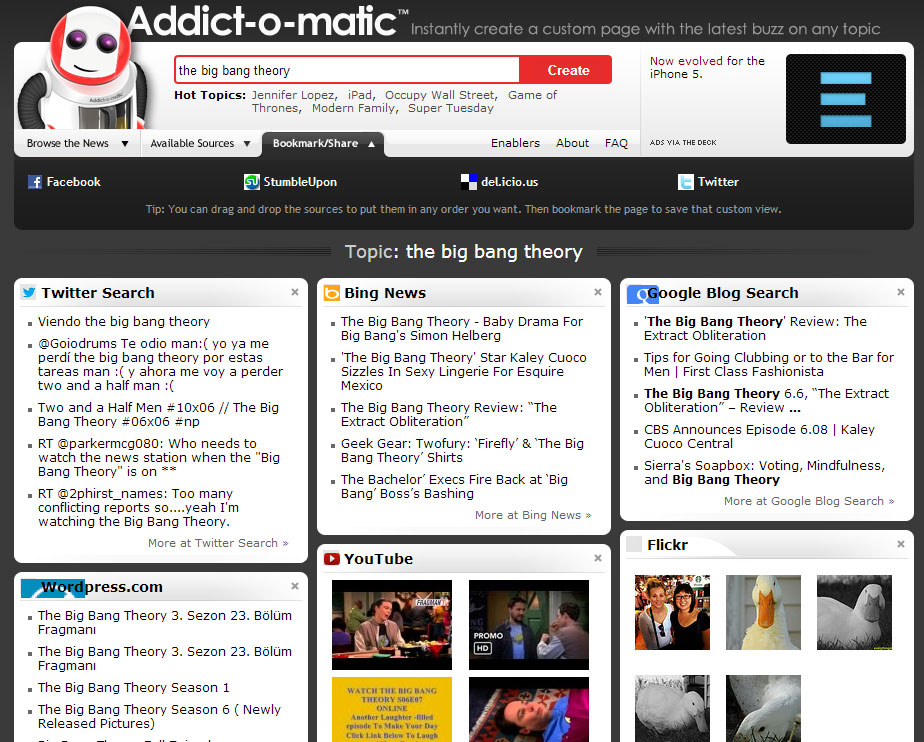Open the About page
924x742 pixels.
tap(572, 143)
